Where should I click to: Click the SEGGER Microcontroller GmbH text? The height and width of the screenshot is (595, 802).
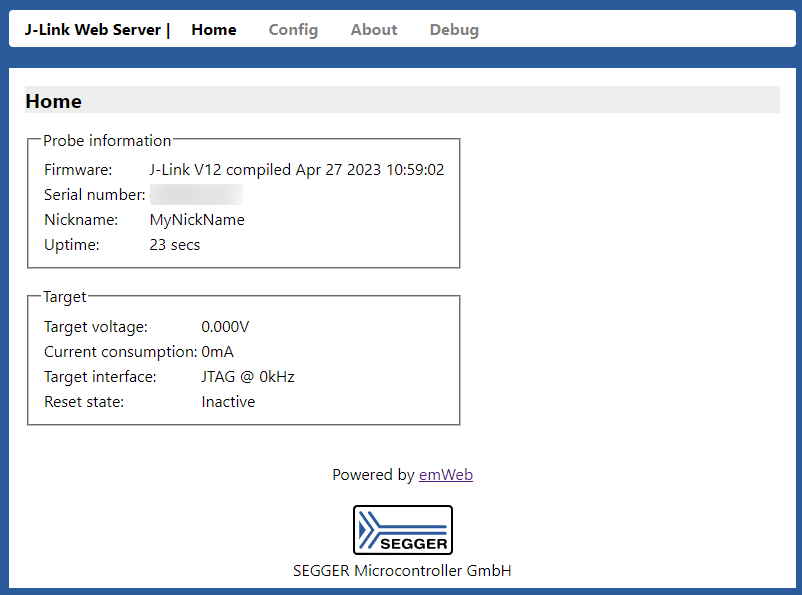click(402, 570)
